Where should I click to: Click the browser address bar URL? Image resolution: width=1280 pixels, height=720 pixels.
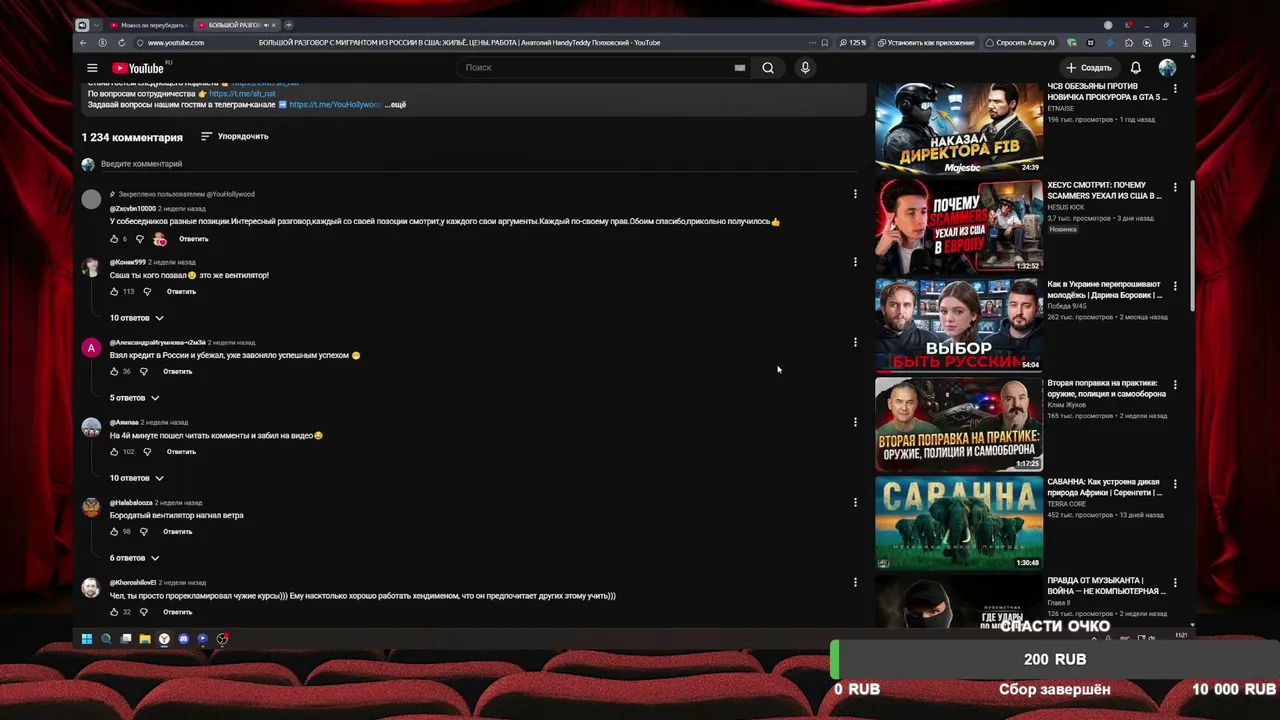[x=176, y=43]
